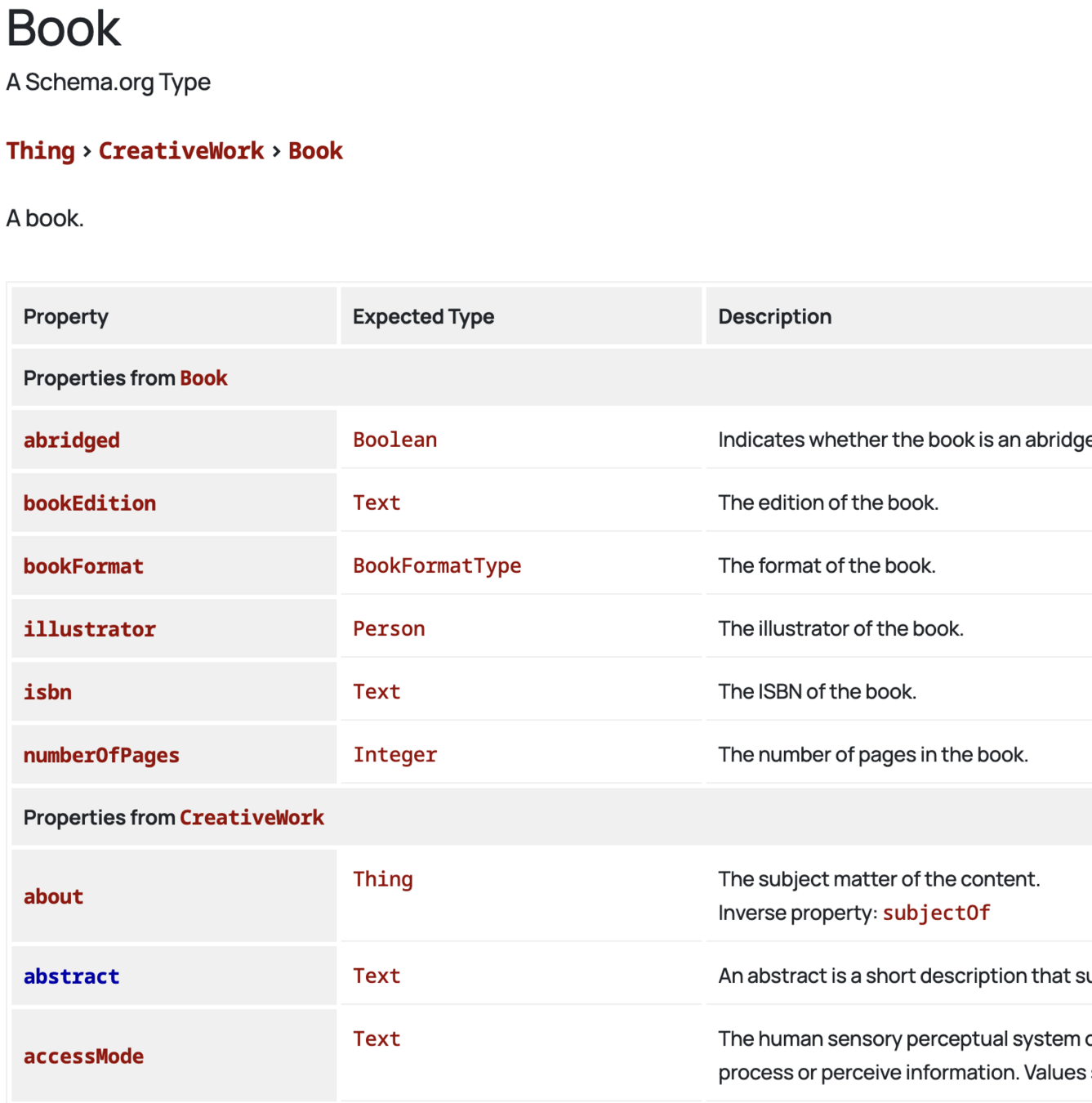Select 'A Schema.org Type' subtitle
This screenshot has height=1103, width=1092.
tap(109, 82)
